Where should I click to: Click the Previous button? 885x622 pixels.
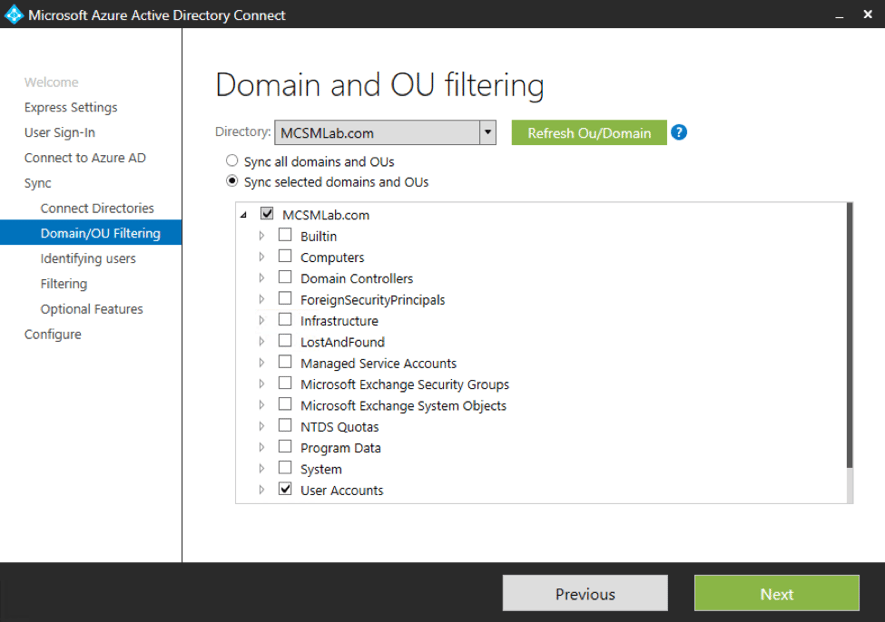coord(585,593)
